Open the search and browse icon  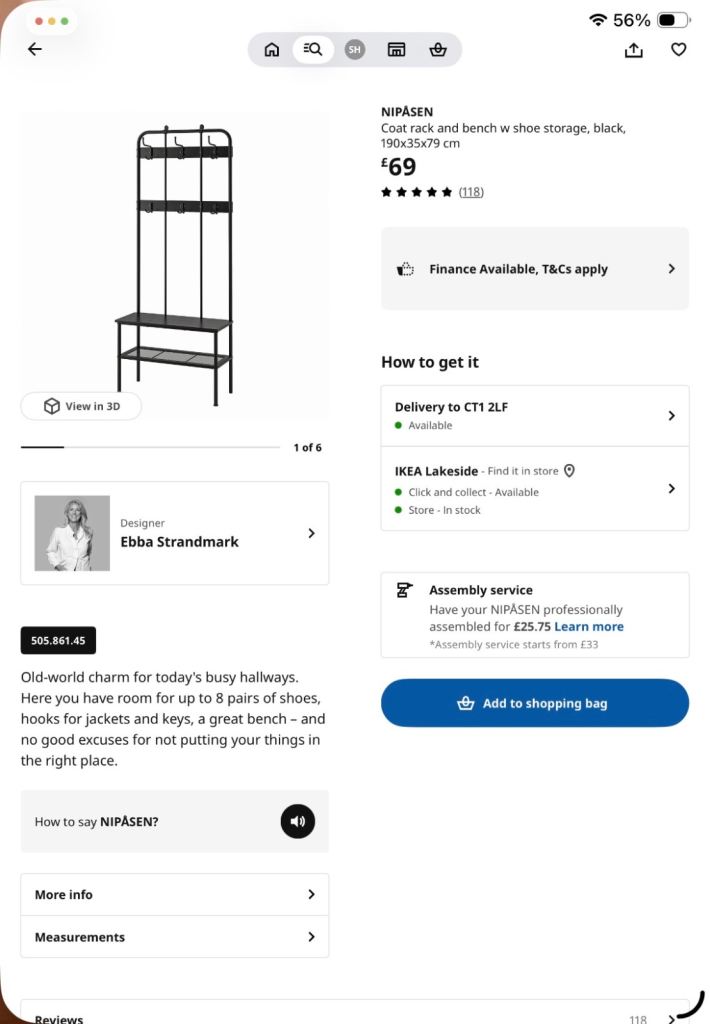313,50
